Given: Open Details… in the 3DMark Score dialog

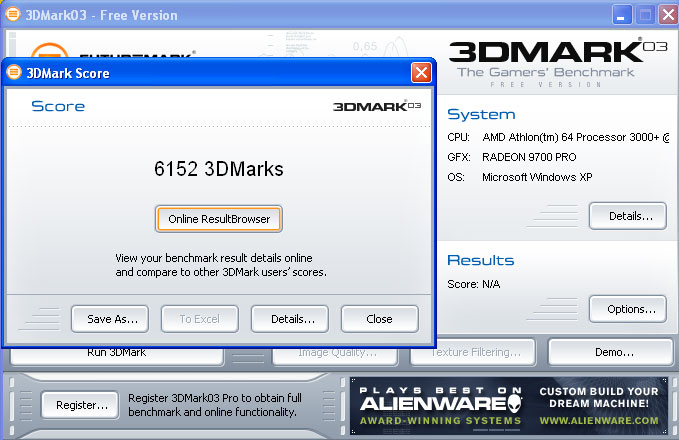Looking at the screenshot, I should [x=290, y=319].
